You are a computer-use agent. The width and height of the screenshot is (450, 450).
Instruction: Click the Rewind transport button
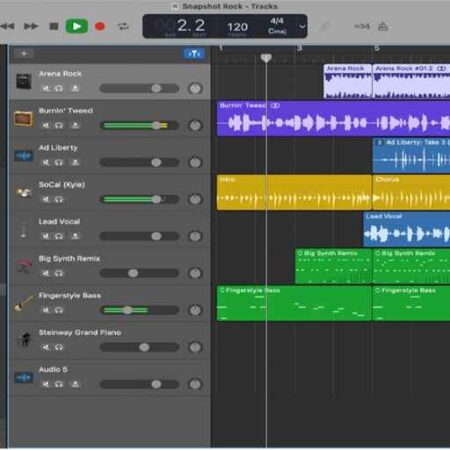tap(7, 26)
